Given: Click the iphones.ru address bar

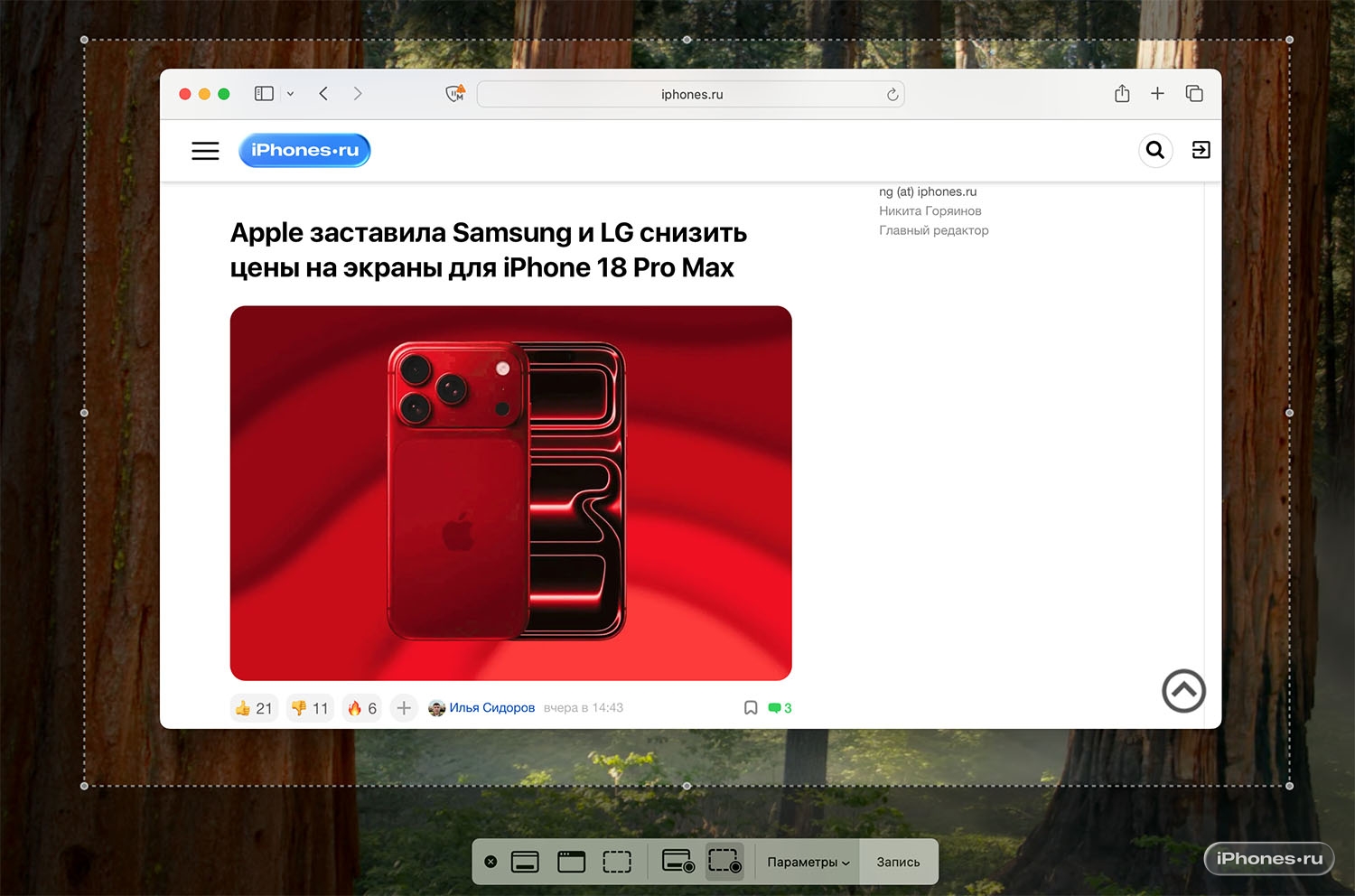Looking at the screenshot, I should pos(691,95).
